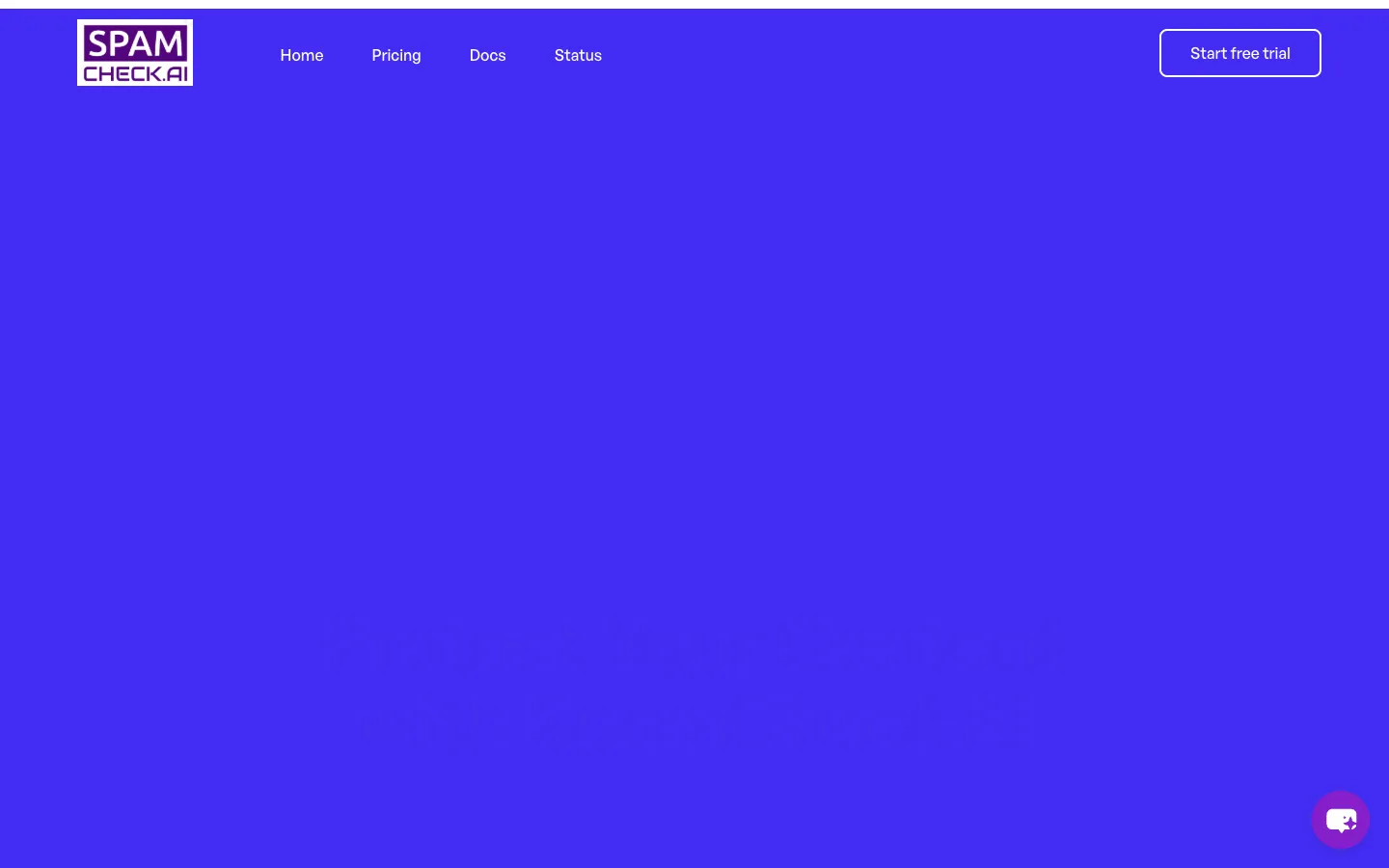This screenshot has height=868, width=1389.
Task: Open the chat widget bubble
Action: (1341, 820)
